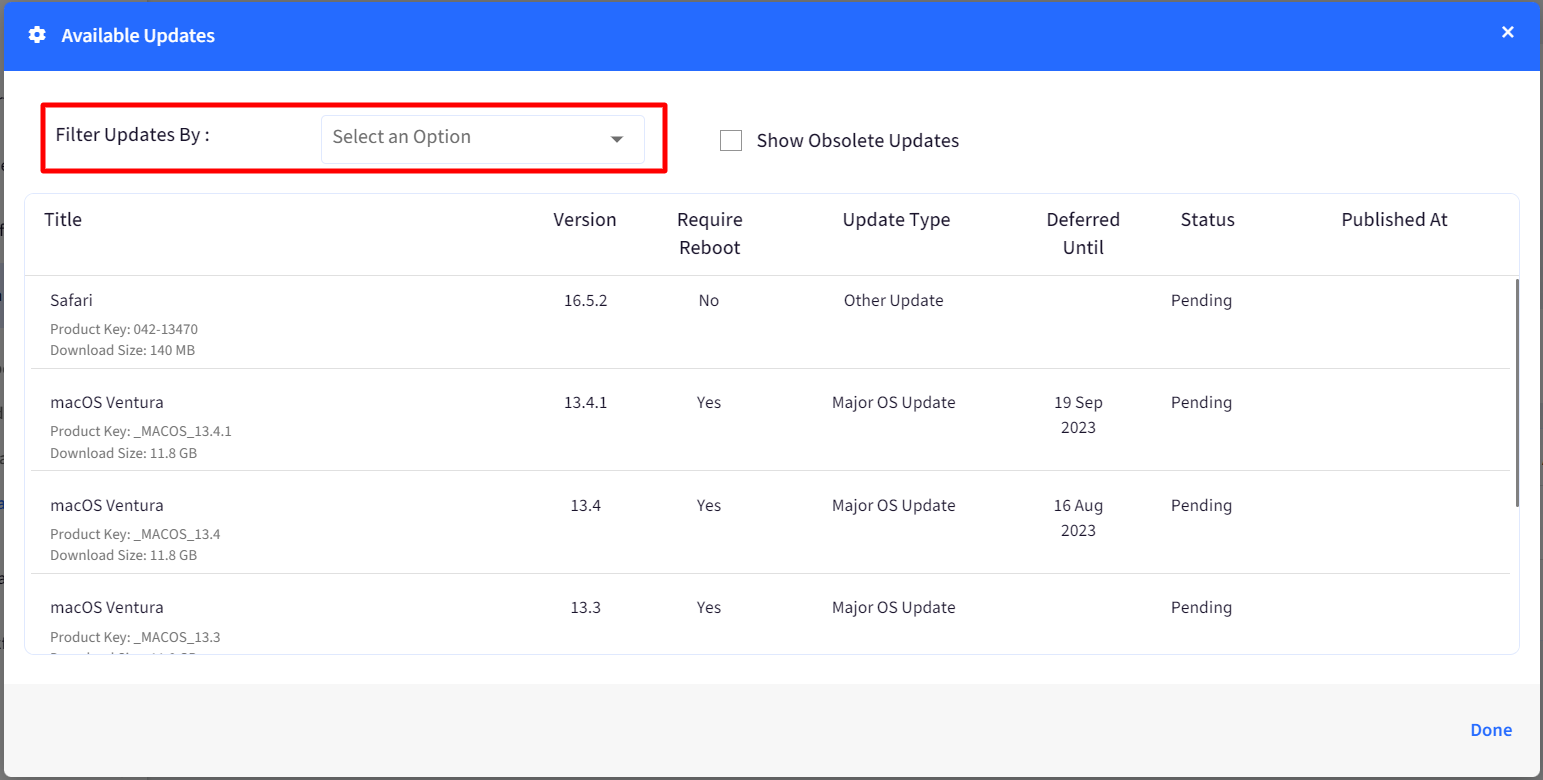1543x780 pixels.
Task: Click the Done button
Action: (1491, 730)
